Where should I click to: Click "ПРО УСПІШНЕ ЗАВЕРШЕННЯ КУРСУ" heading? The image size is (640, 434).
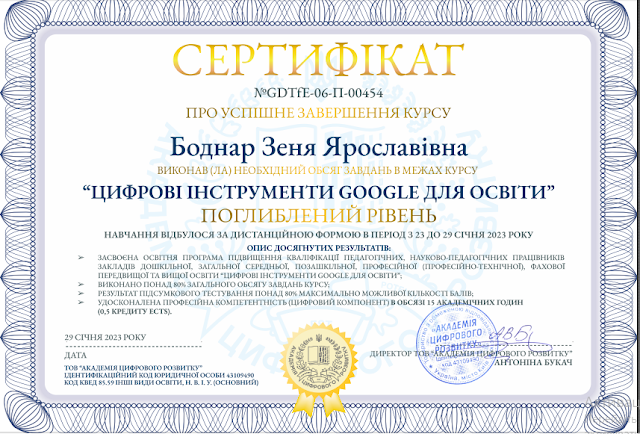tap(318, 113)
